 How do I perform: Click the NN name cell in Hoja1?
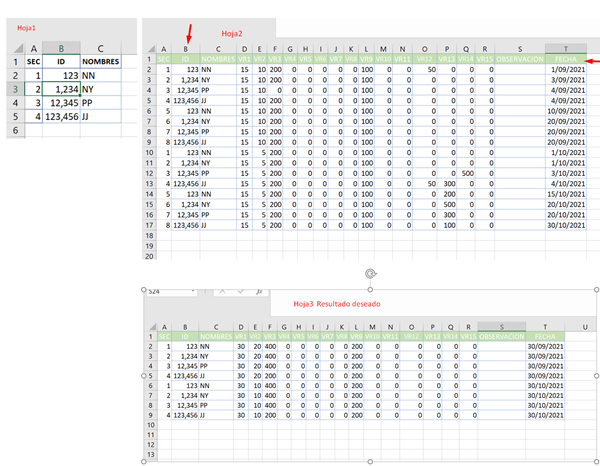[101, 75]
